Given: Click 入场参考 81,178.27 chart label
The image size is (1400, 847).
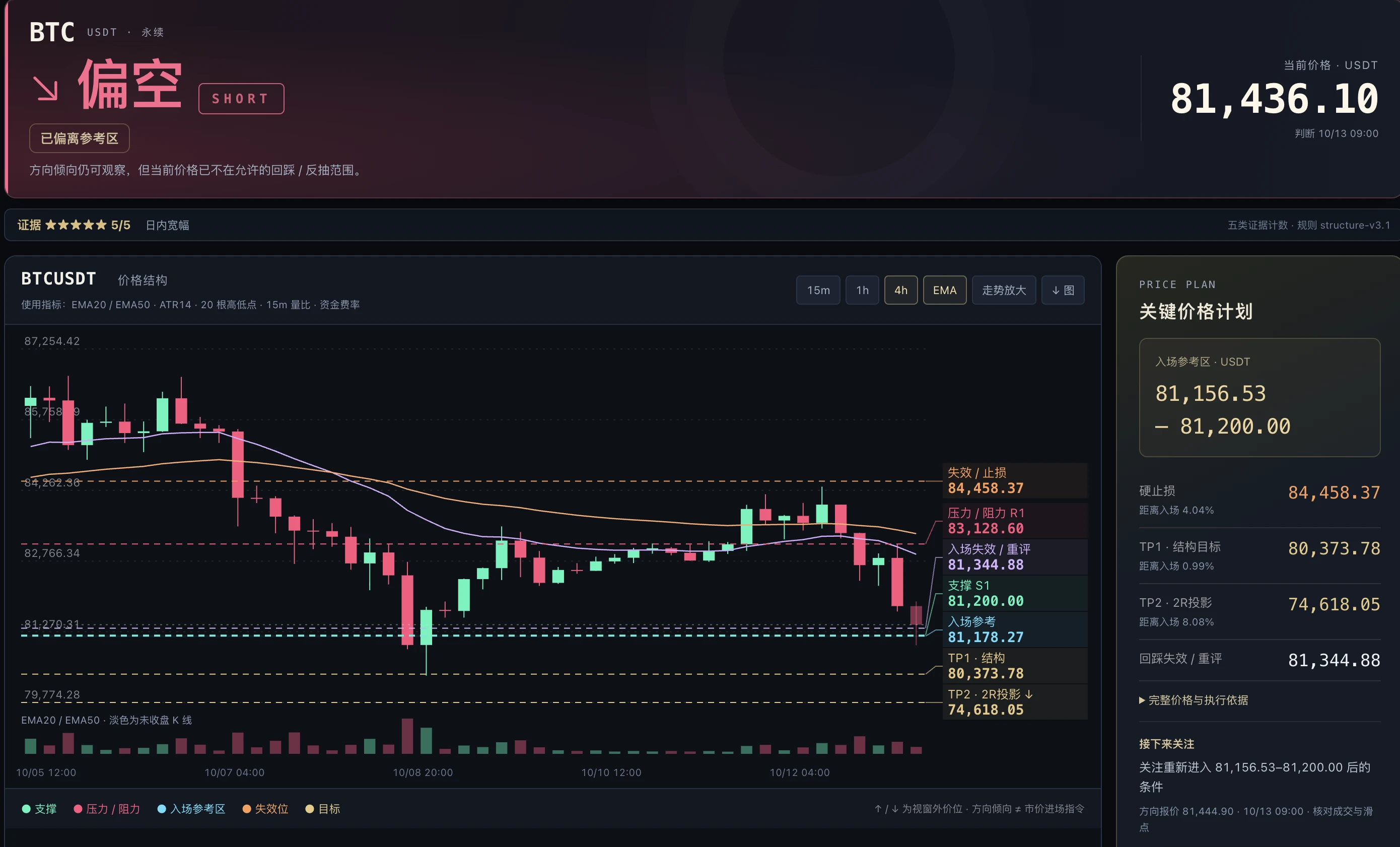Looking at the screenshot, I should click(1015, 630).
